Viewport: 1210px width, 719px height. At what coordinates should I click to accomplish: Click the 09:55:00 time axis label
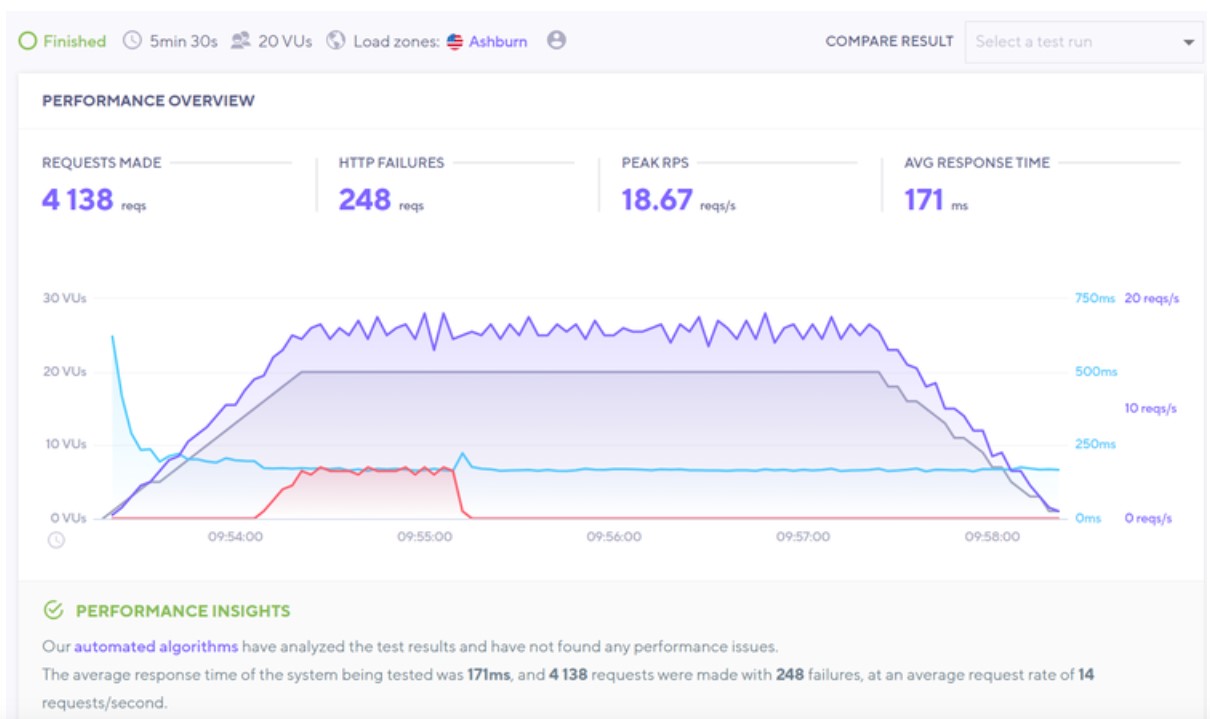pyautogui.click(x=424, y=537)
